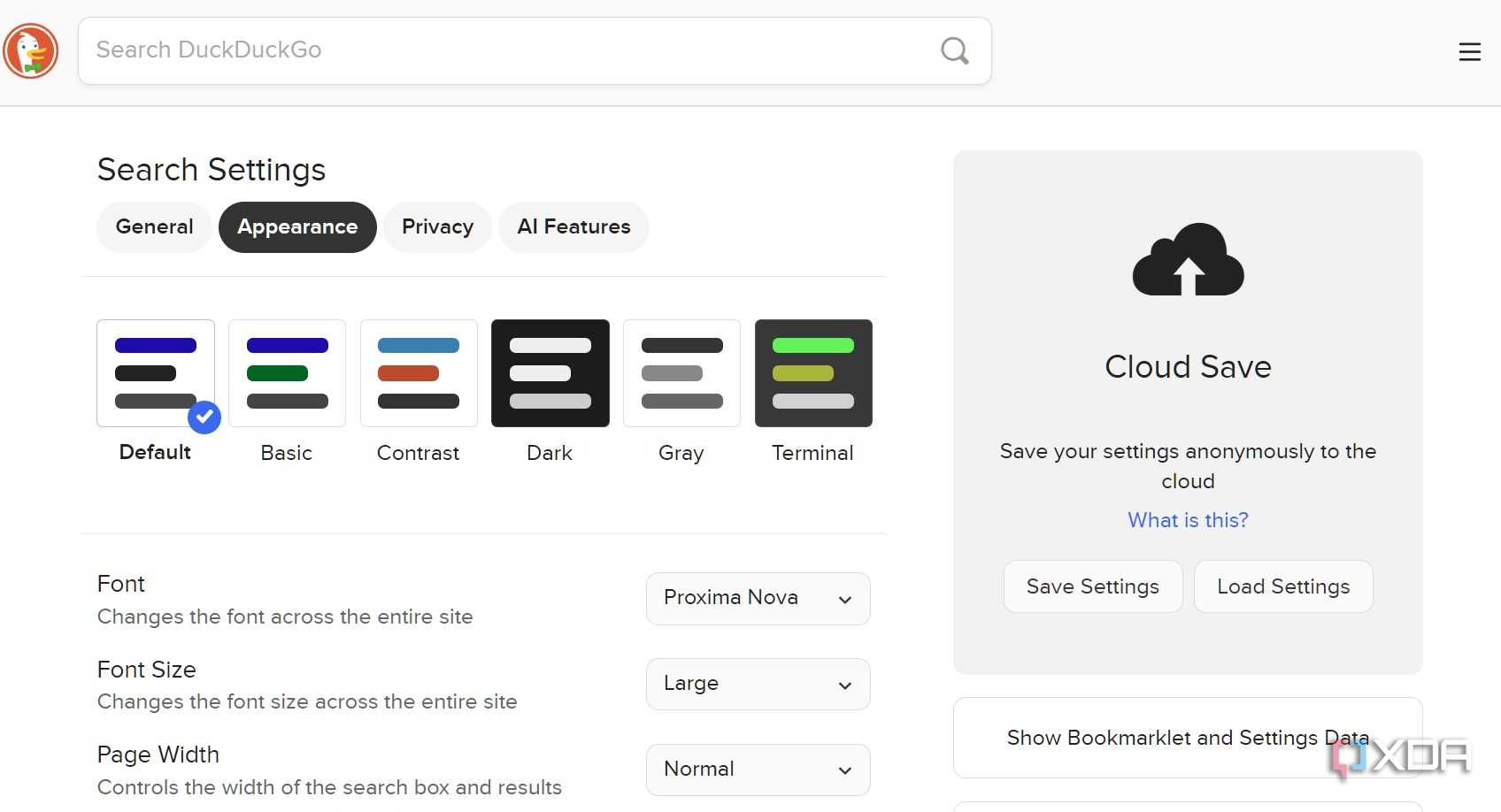The height and width of the screenshot is (812, 1501).
Task: Expand the Font Size dropdown set to Large
Action: tap(758, 684)
